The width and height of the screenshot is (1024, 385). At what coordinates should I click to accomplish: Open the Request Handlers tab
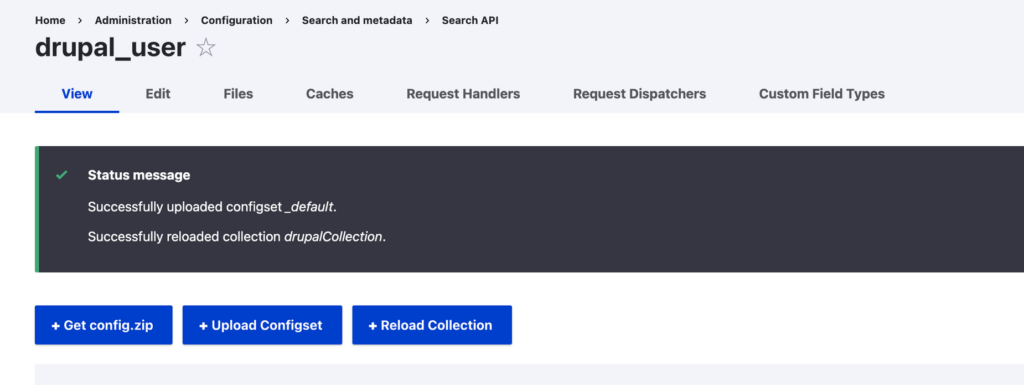pos(463,94)
